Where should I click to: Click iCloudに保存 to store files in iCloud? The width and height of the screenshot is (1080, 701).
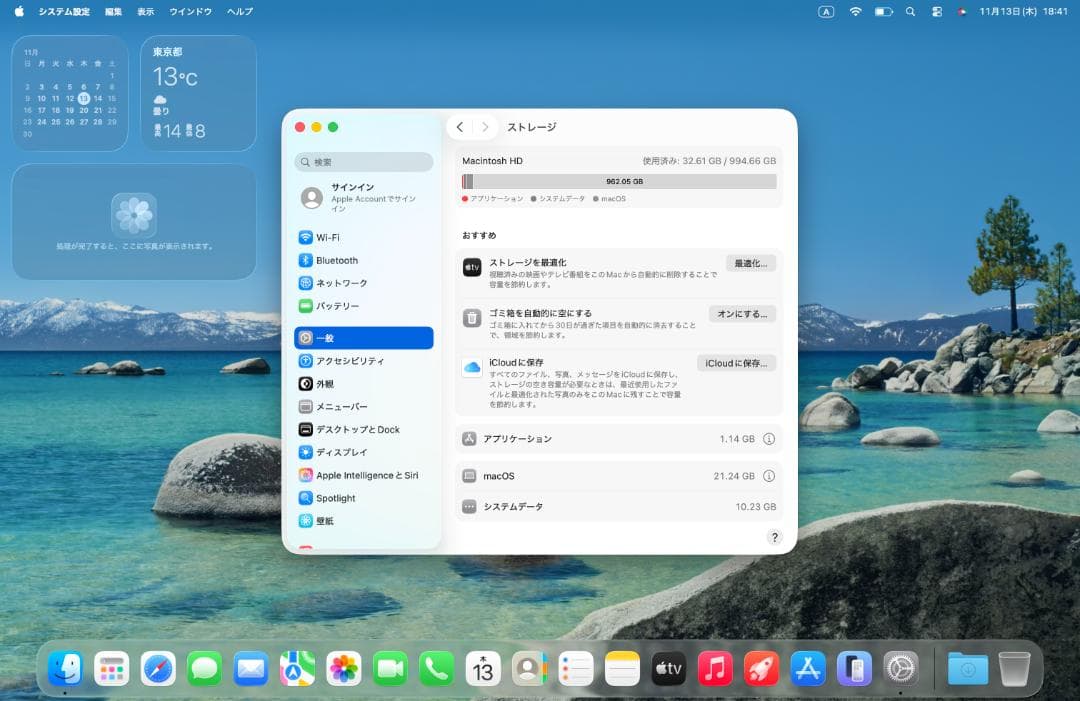click(736, 362)
